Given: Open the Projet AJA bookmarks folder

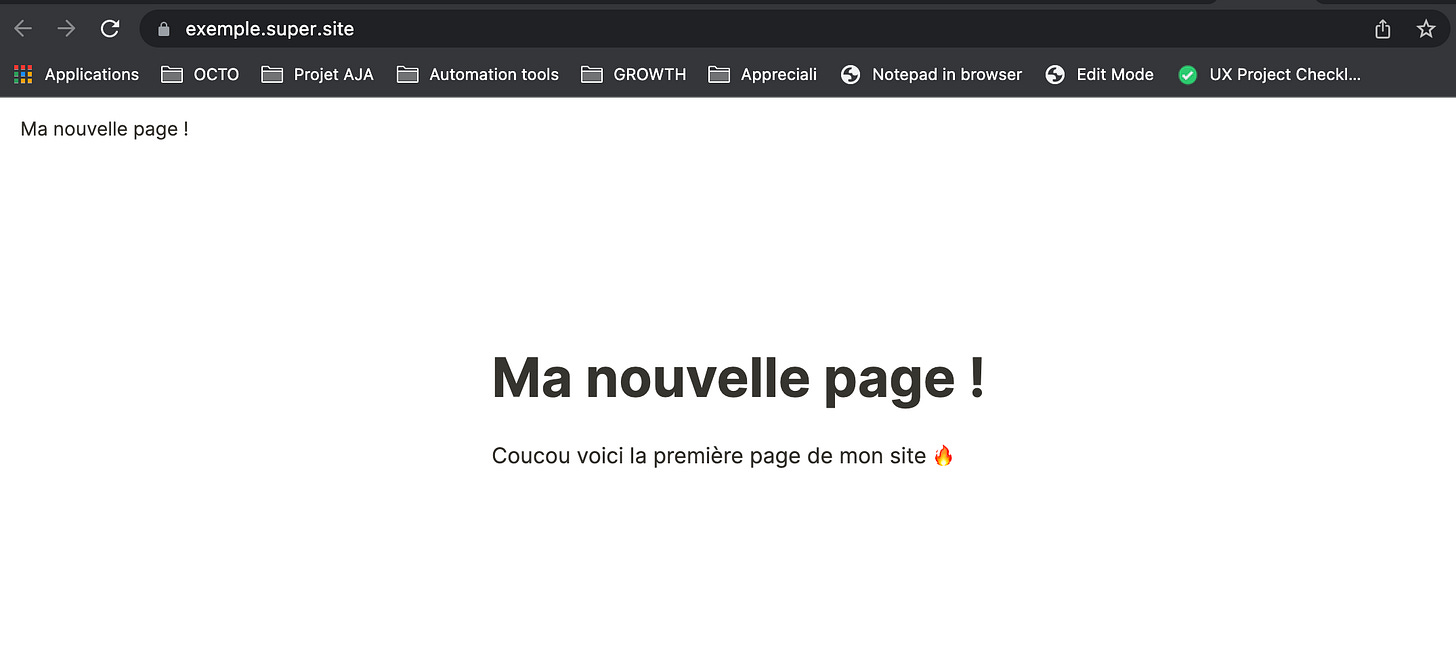Looking at the screenshot, I should 317,74.
